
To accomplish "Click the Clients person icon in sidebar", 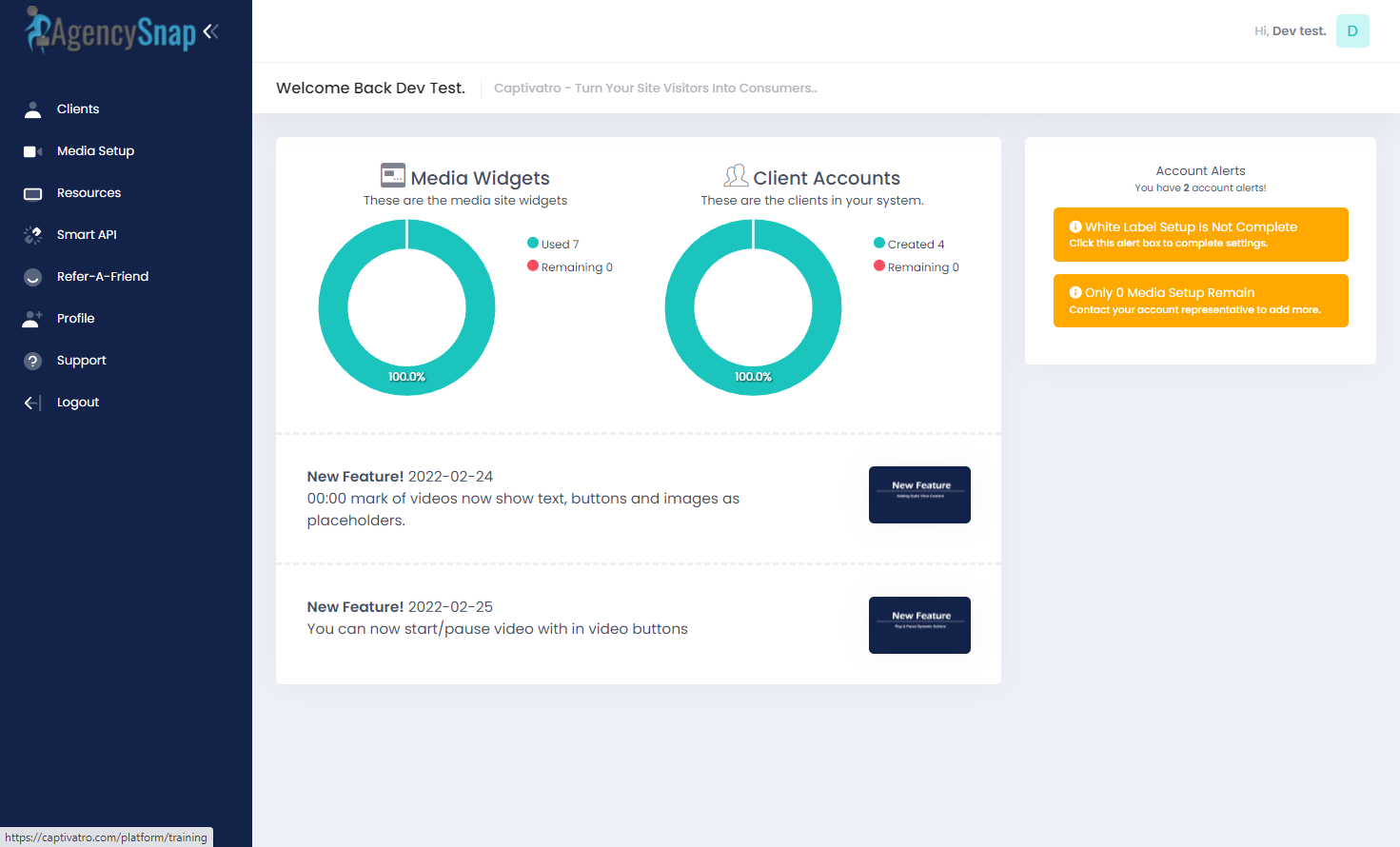I will pyautogui.click(x=32, y=109).
